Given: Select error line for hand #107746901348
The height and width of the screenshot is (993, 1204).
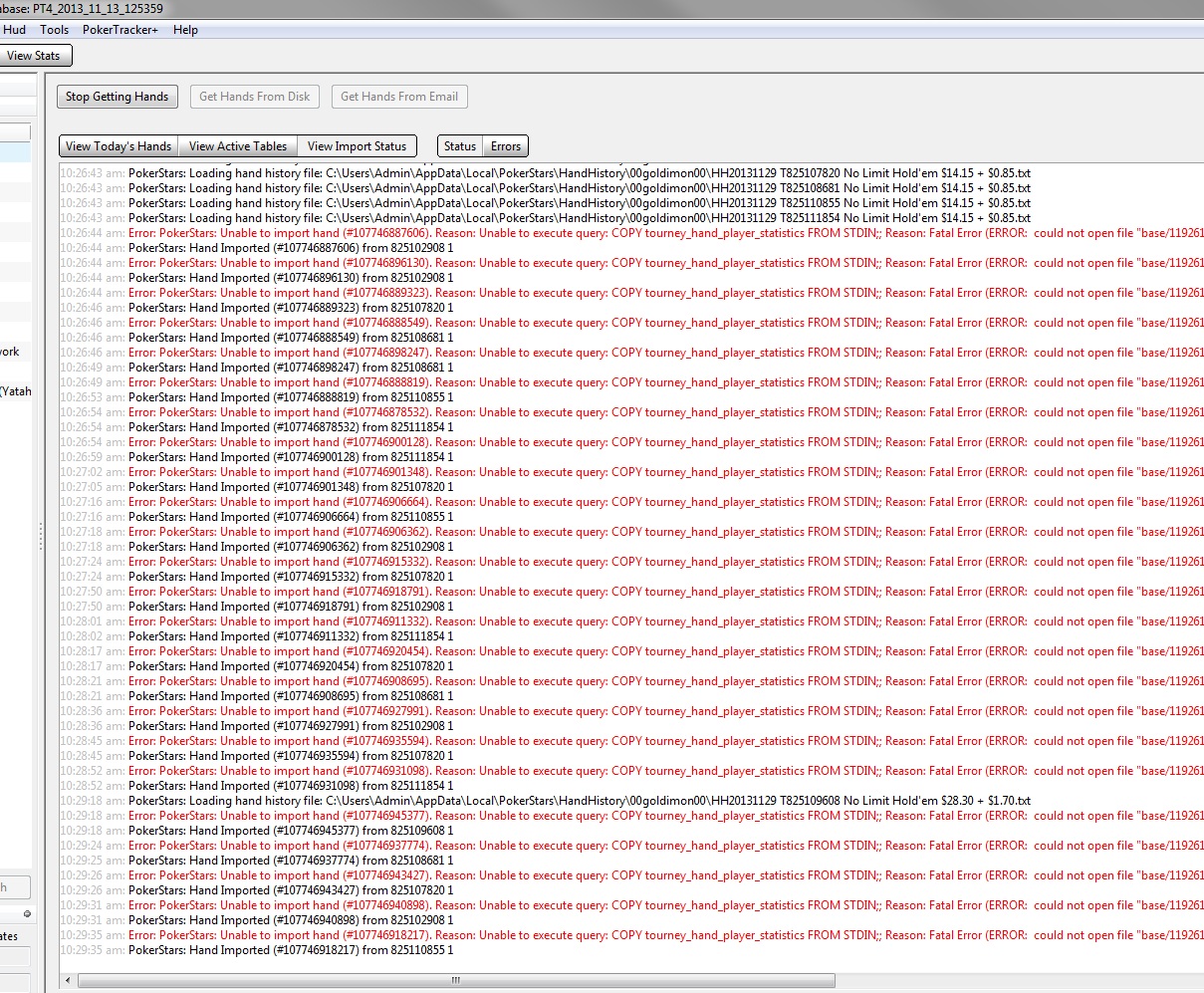Looking at the screenshot, I should tap(631, 472).
